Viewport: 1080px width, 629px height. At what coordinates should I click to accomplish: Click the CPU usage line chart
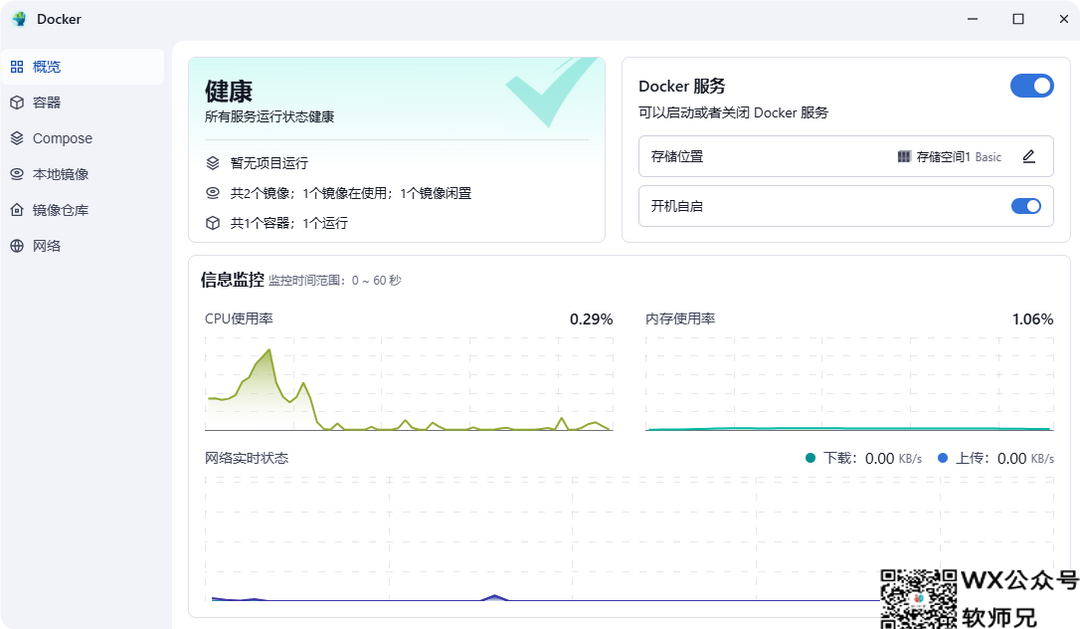coord(408,384)
